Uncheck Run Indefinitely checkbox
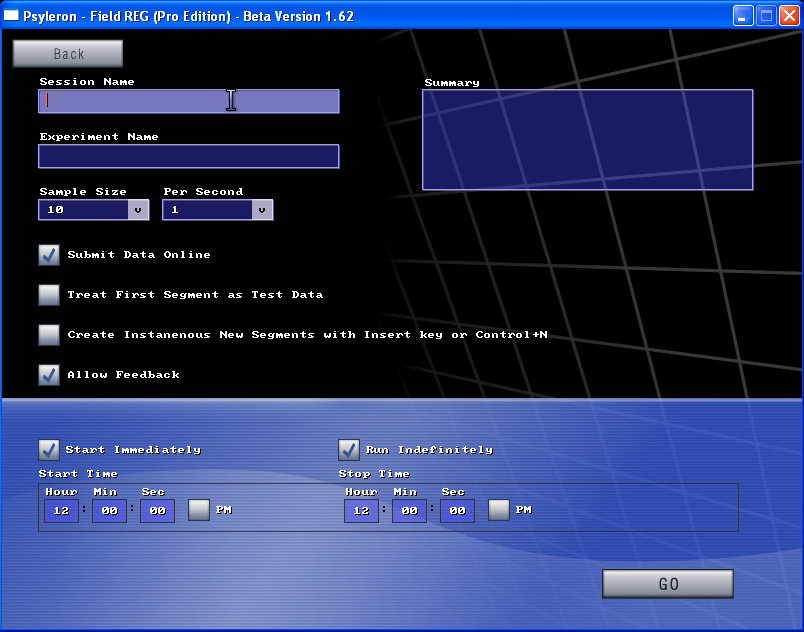Viewport: 804px width, 632px height. pyautogui.click(x=349, y=450)
